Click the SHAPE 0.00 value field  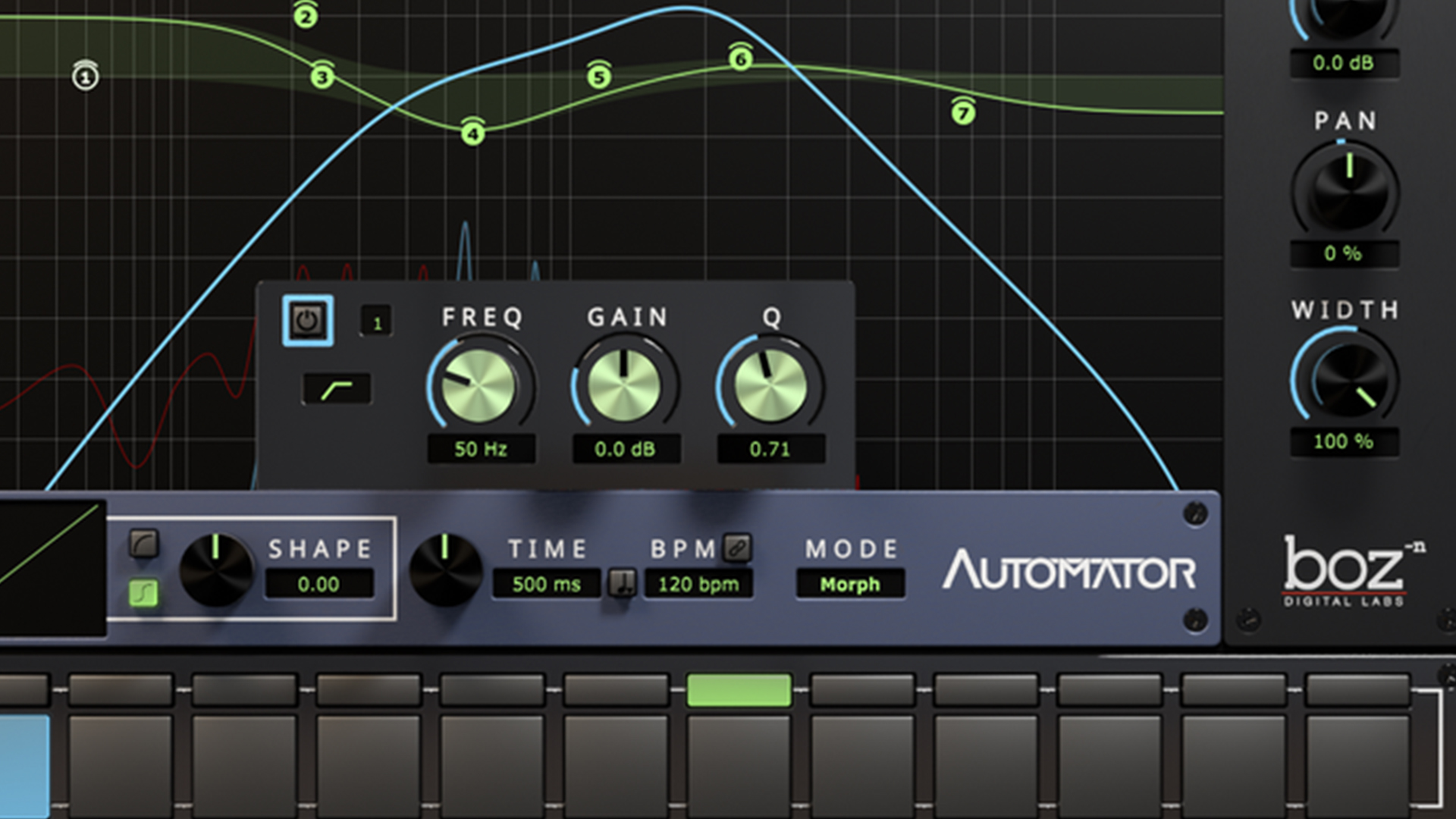coord(319,584)
